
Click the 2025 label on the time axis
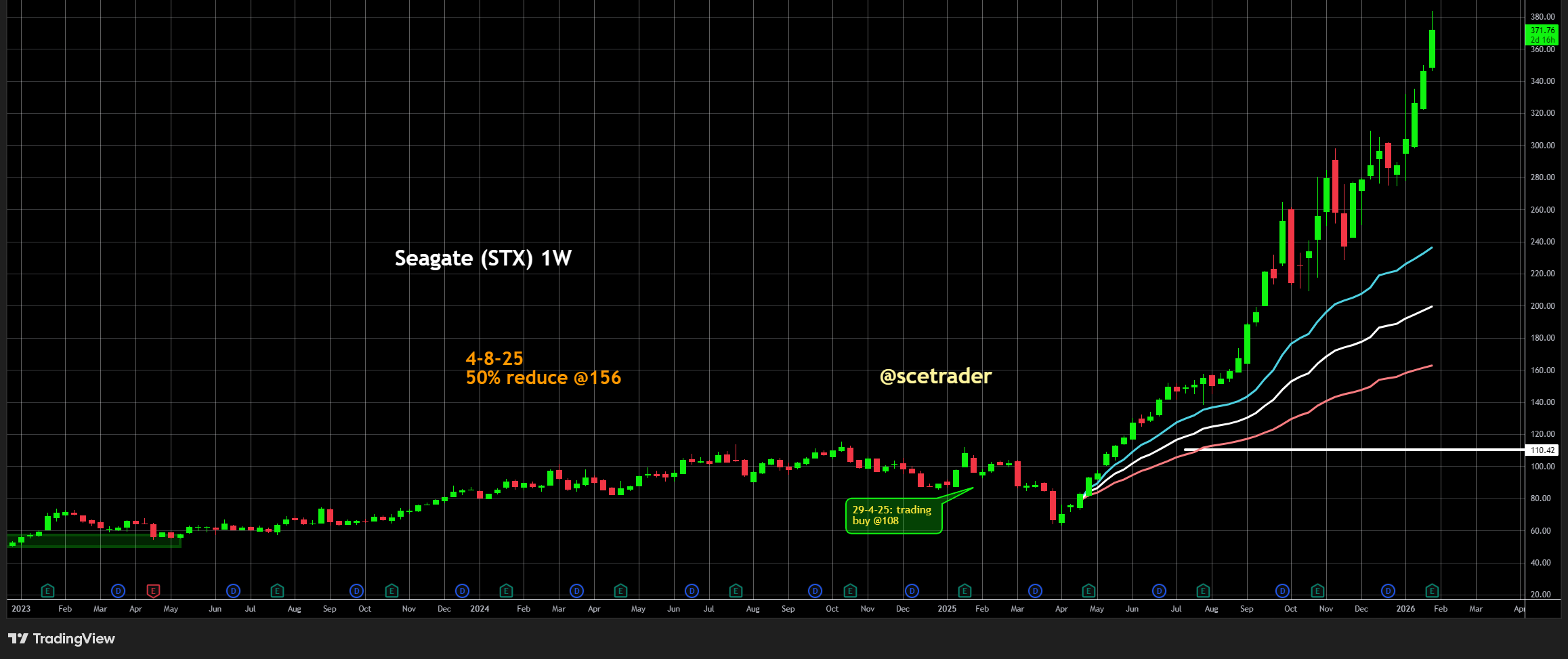tap(946, 609)
